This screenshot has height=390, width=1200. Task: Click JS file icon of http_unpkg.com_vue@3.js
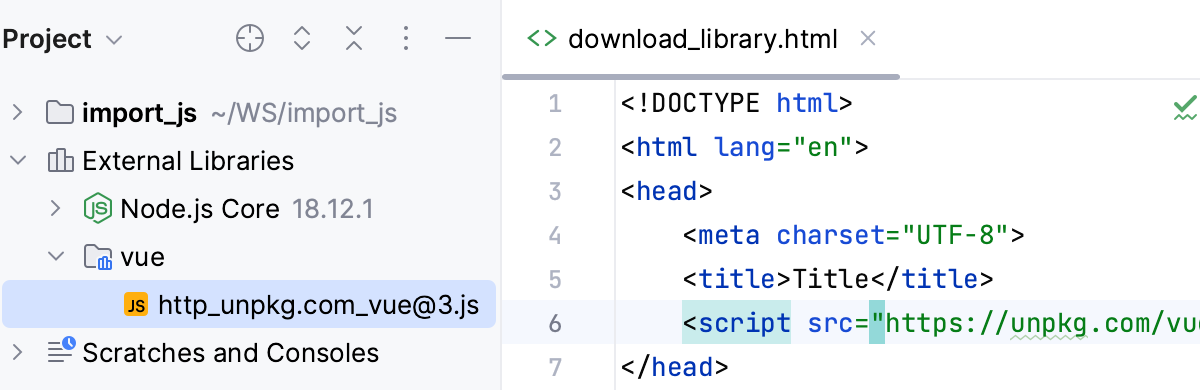tap(136, 304)
